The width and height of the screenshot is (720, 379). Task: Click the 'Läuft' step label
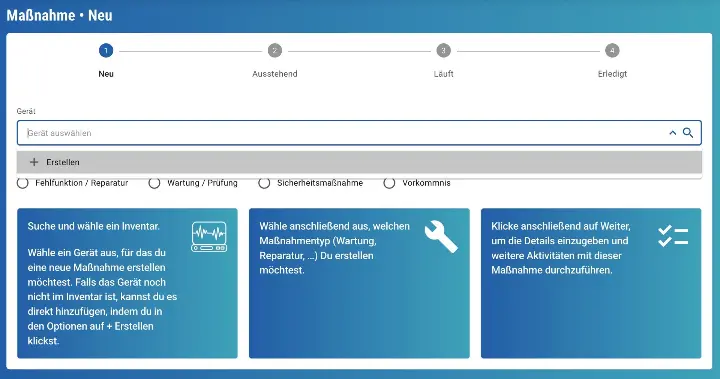(444, 74)
